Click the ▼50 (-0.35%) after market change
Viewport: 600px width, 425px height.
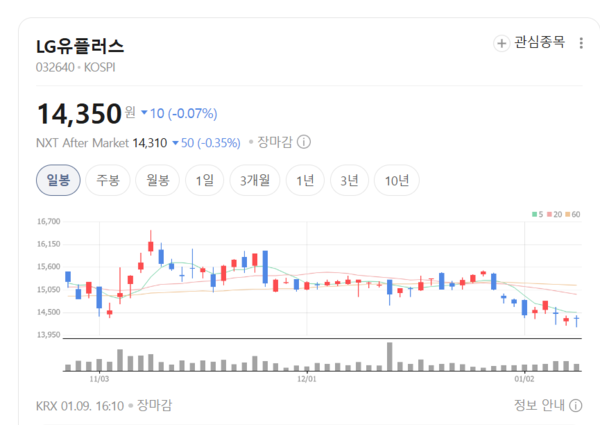206,143
